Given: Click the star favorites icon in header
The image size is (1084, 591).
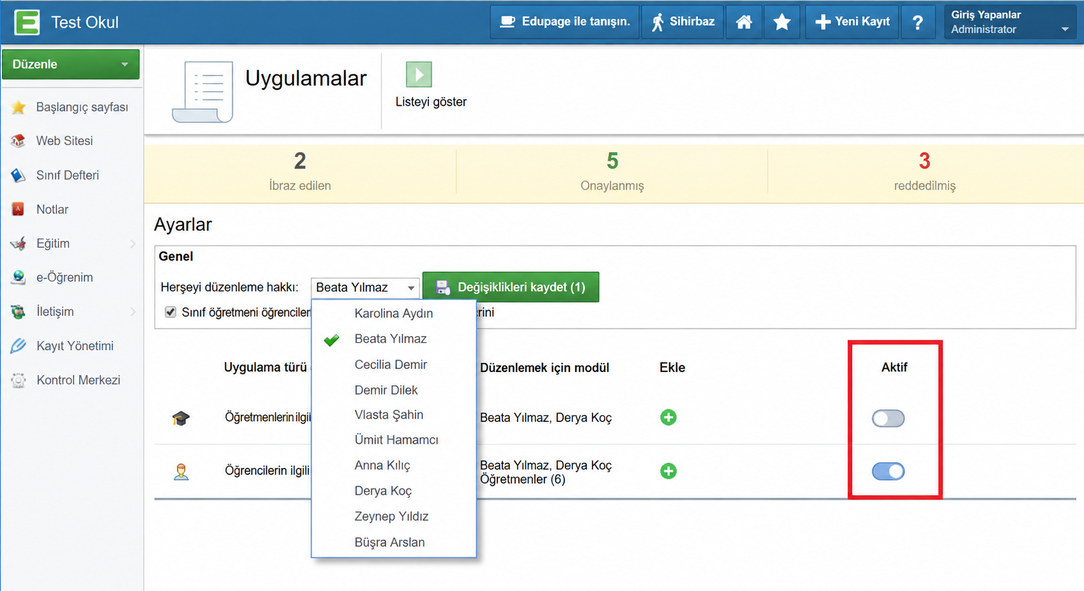Looking at the screenshot, I should coord(782,22).
